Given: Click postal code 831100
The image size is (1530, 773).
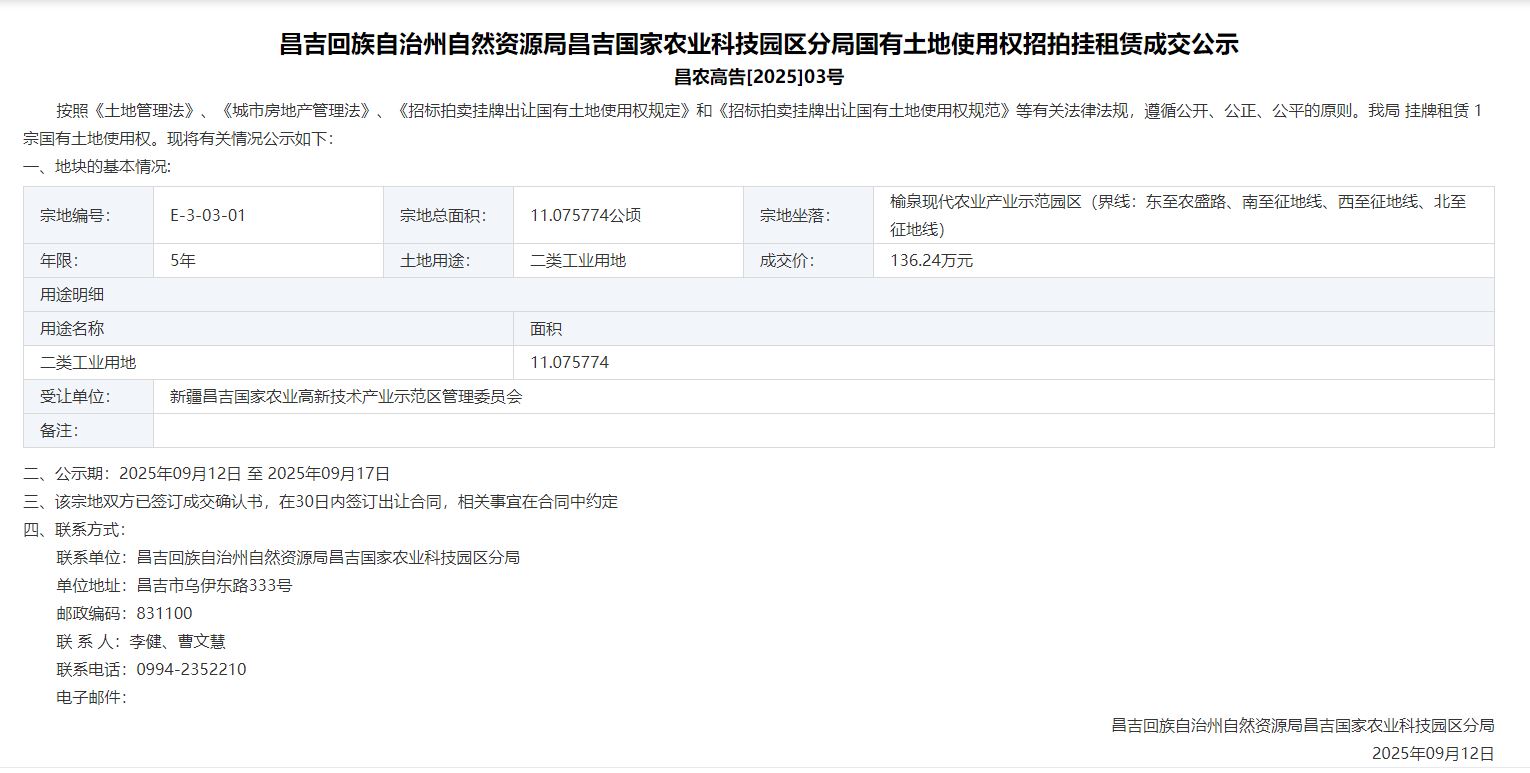Looking at the screenshot, I should 164,614.
